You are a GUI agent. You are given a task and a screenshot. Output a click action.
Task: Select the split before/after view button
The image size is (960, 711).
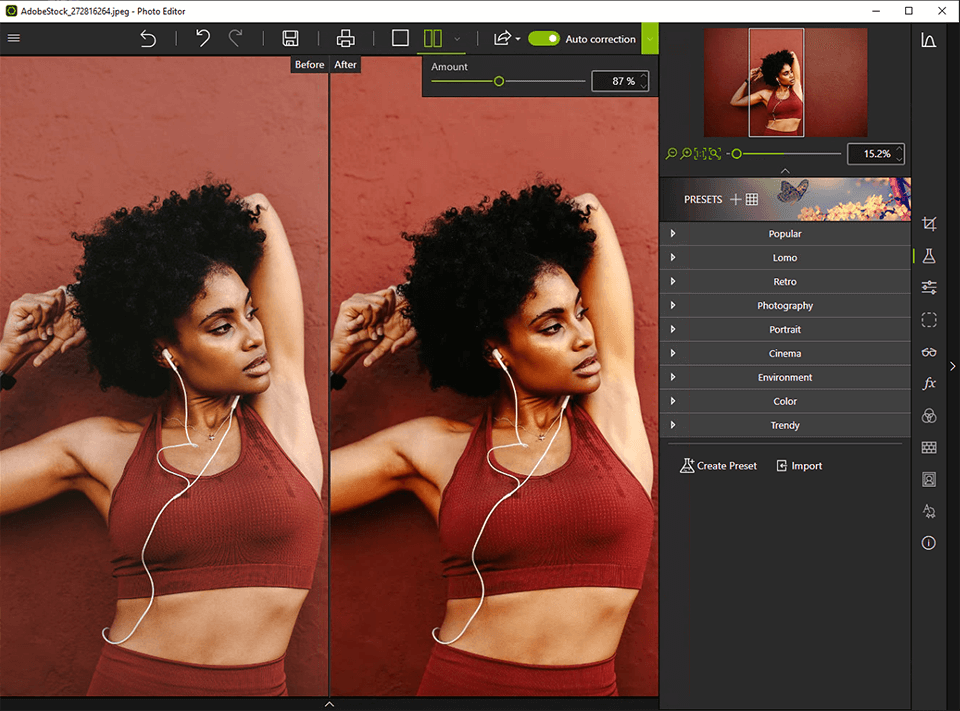click(432, 39)
